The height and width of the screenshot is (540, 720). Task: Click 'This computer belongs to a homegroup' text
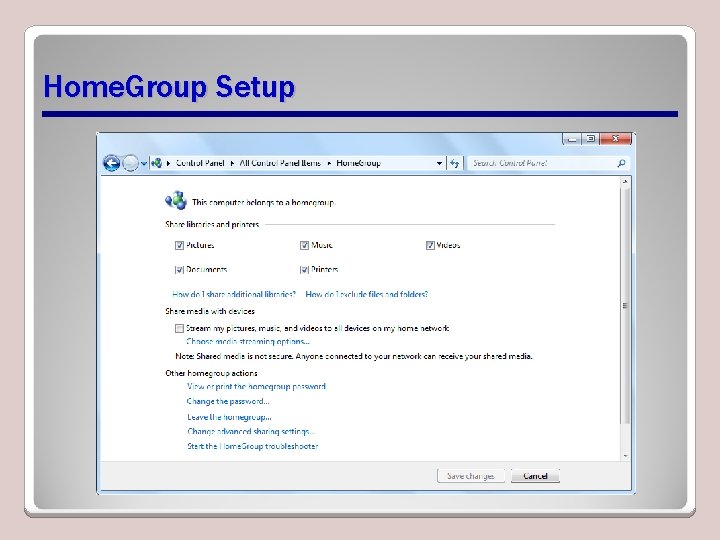point(264,202)
